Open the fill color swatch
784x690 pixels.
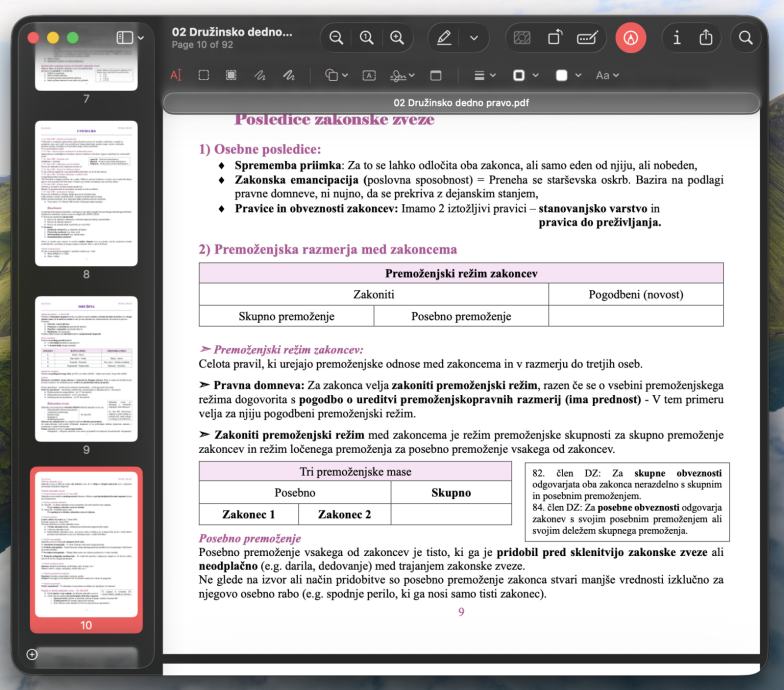(562, 76)
